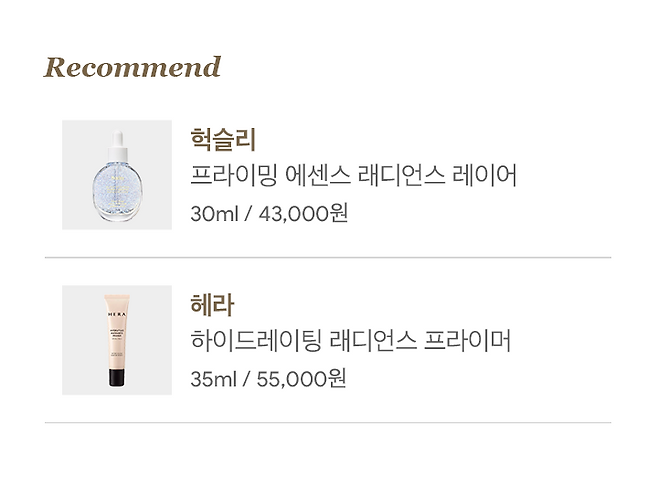
Task: Click the Huxley serum bottle thumbnail
Action: tap(117, 174)
